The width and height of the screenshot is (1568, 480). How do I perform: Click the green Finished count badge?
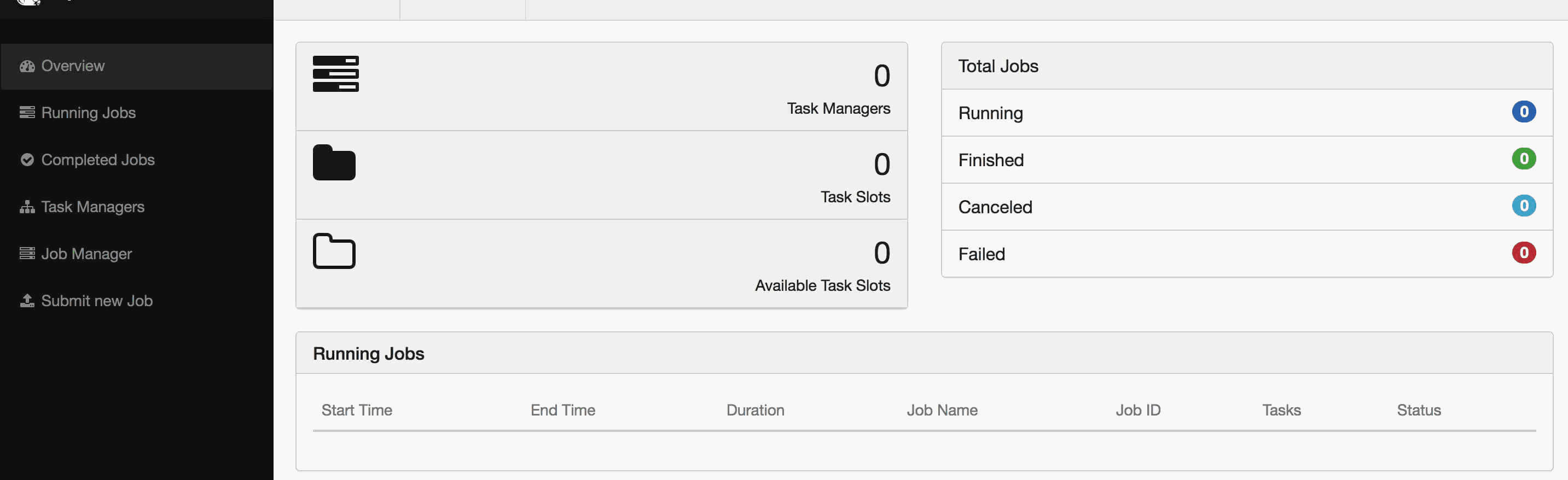coord(1524,159)
